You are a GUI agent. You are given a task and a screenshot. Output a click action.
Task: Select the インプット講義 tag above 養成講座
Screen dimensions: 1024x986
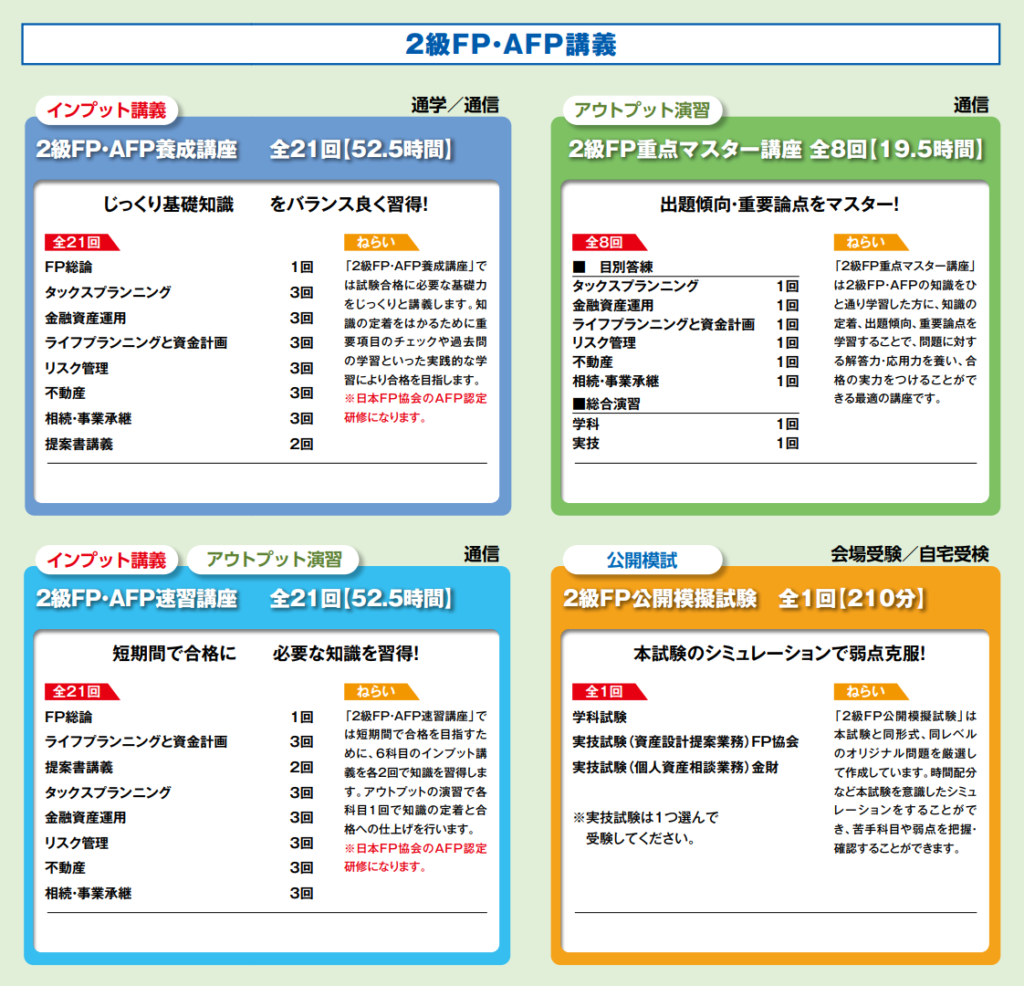pos(108,110)
